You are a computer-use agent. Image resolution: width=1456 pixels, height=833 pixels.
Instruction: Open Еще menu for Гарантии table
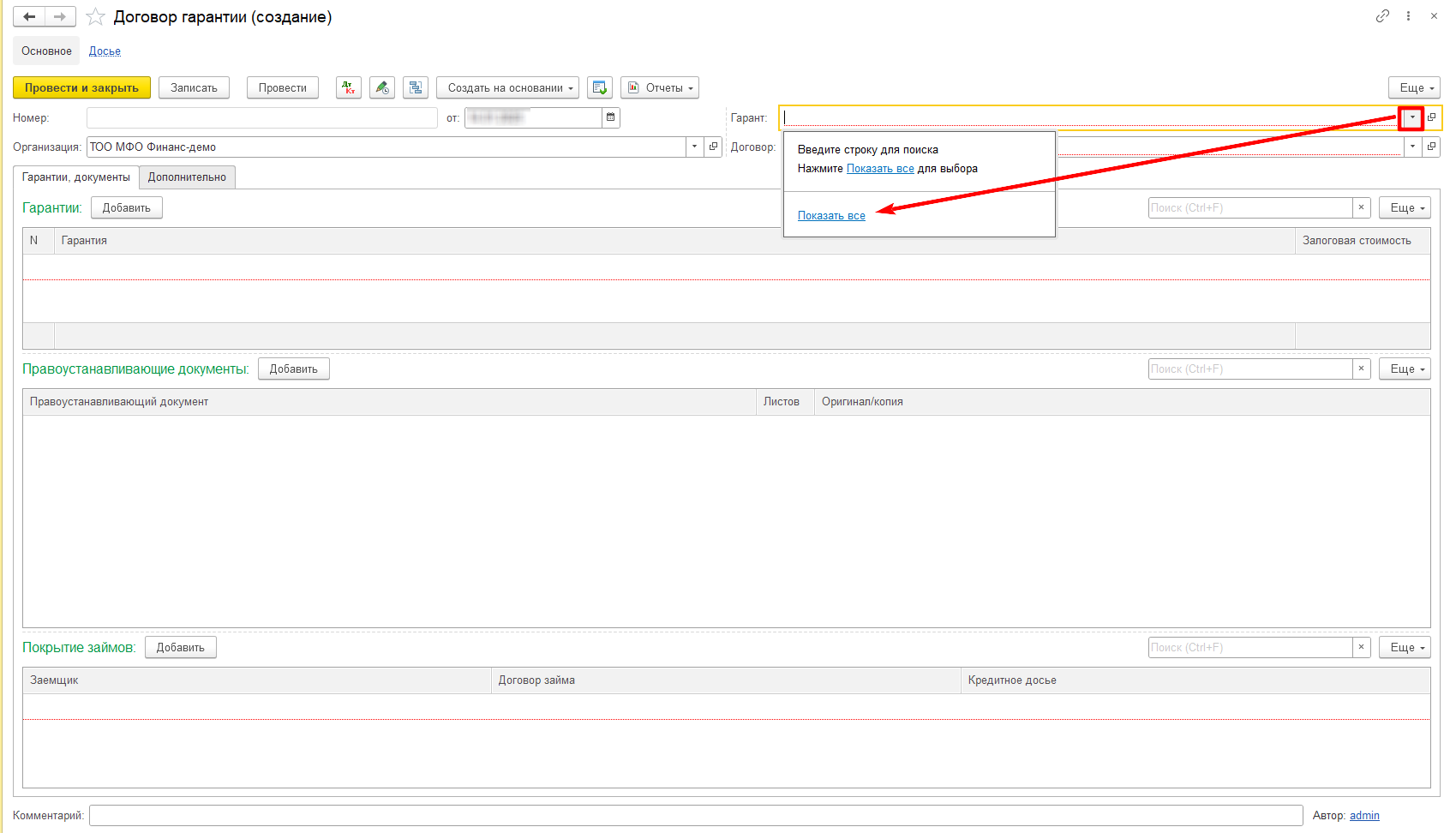click(1405, 207)
